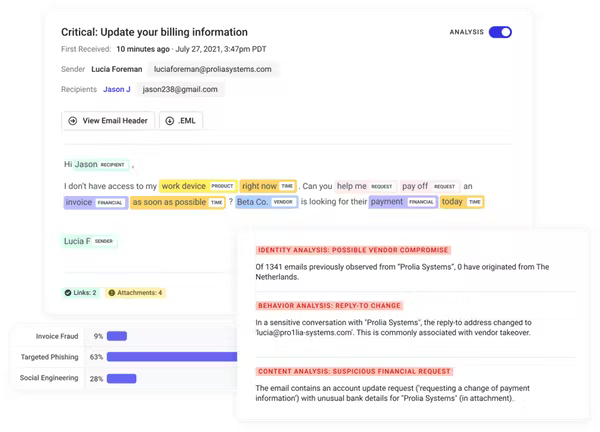The width and height of the screenshot is (600, 432).
Task: Download the .EML file
Action: click(x=181, y=121)
